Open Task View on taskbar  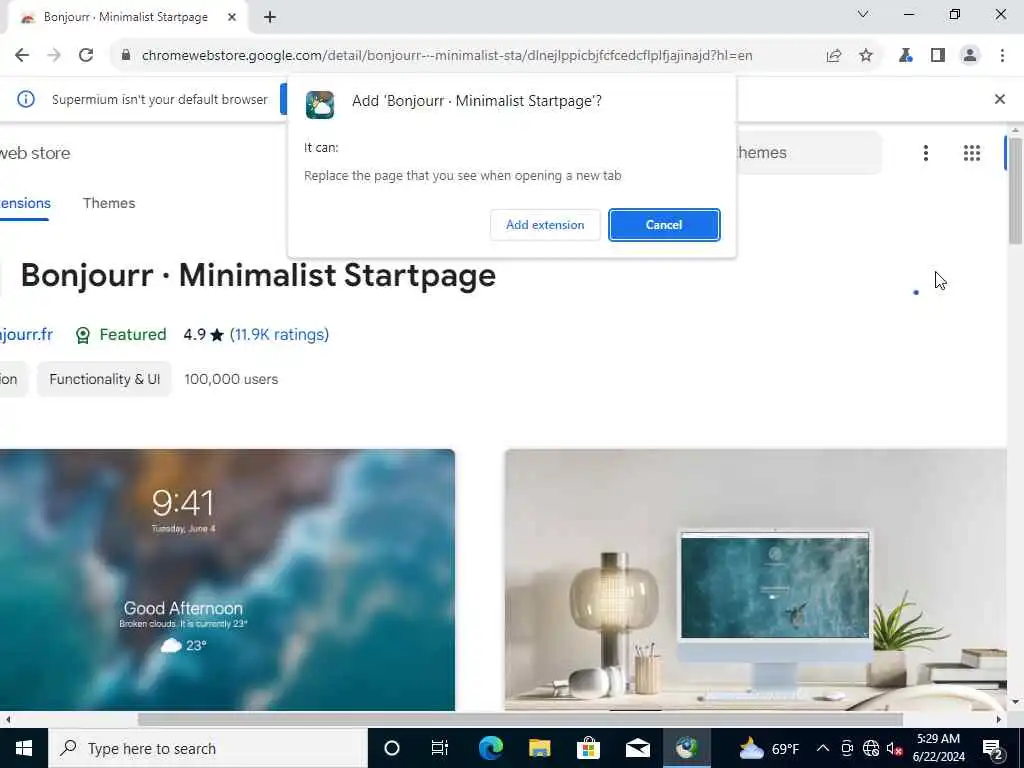(x=440, y=748)
